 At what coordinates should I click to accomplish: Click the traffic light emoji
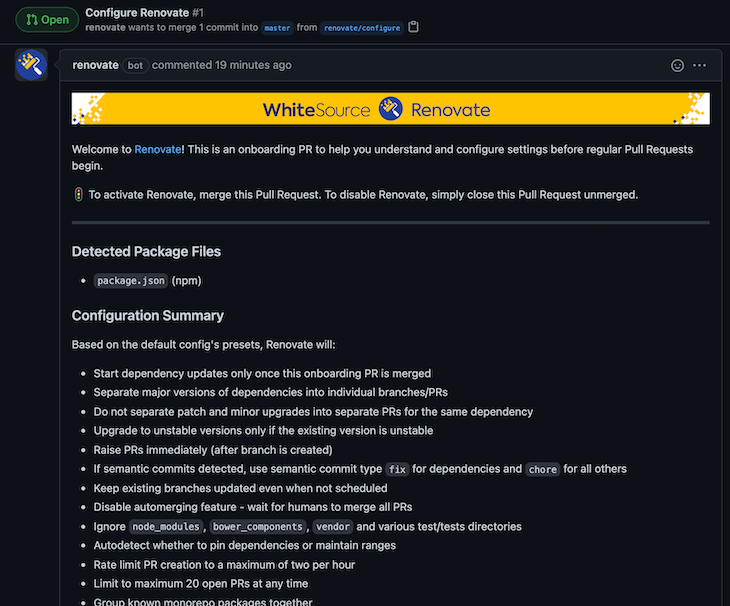tap(78, 195)
